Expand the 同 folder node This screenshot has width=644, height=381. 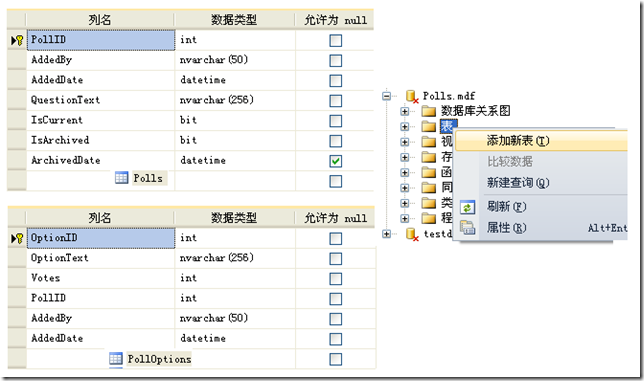405,188
